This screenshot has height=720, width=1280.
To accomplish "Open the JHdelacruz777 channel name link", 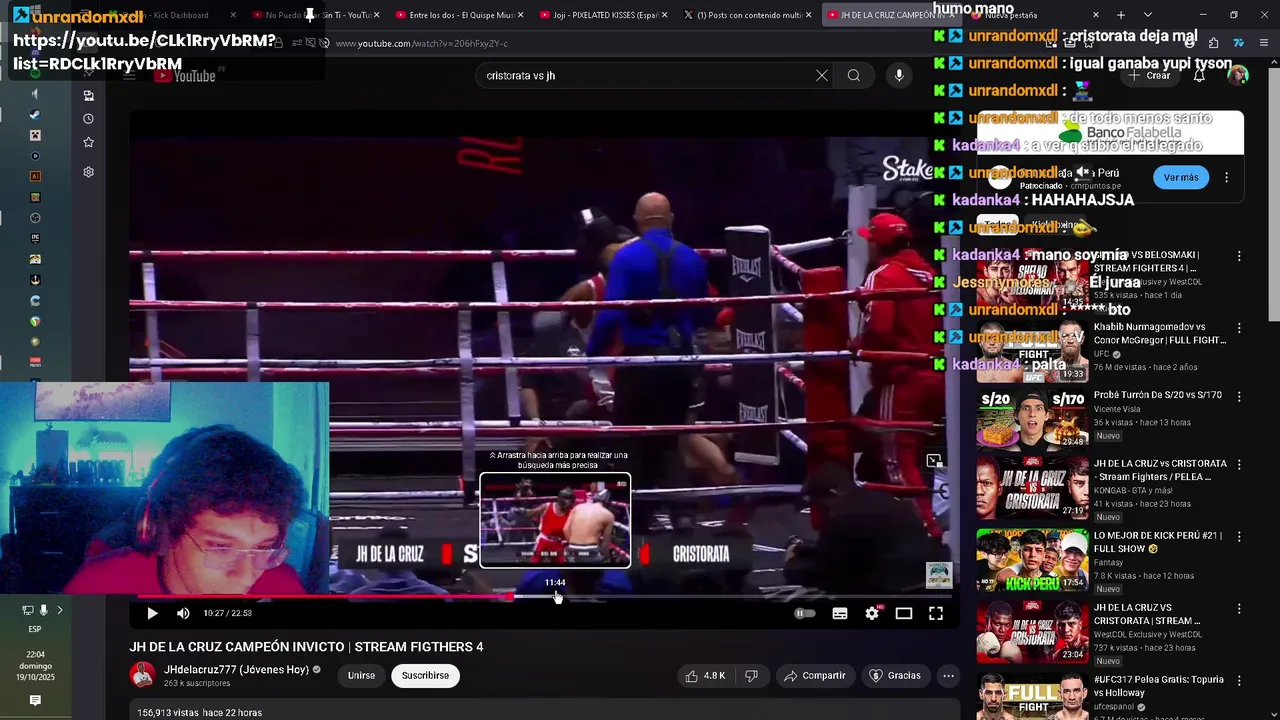I will pyautogui.click(x=236, y=670).
